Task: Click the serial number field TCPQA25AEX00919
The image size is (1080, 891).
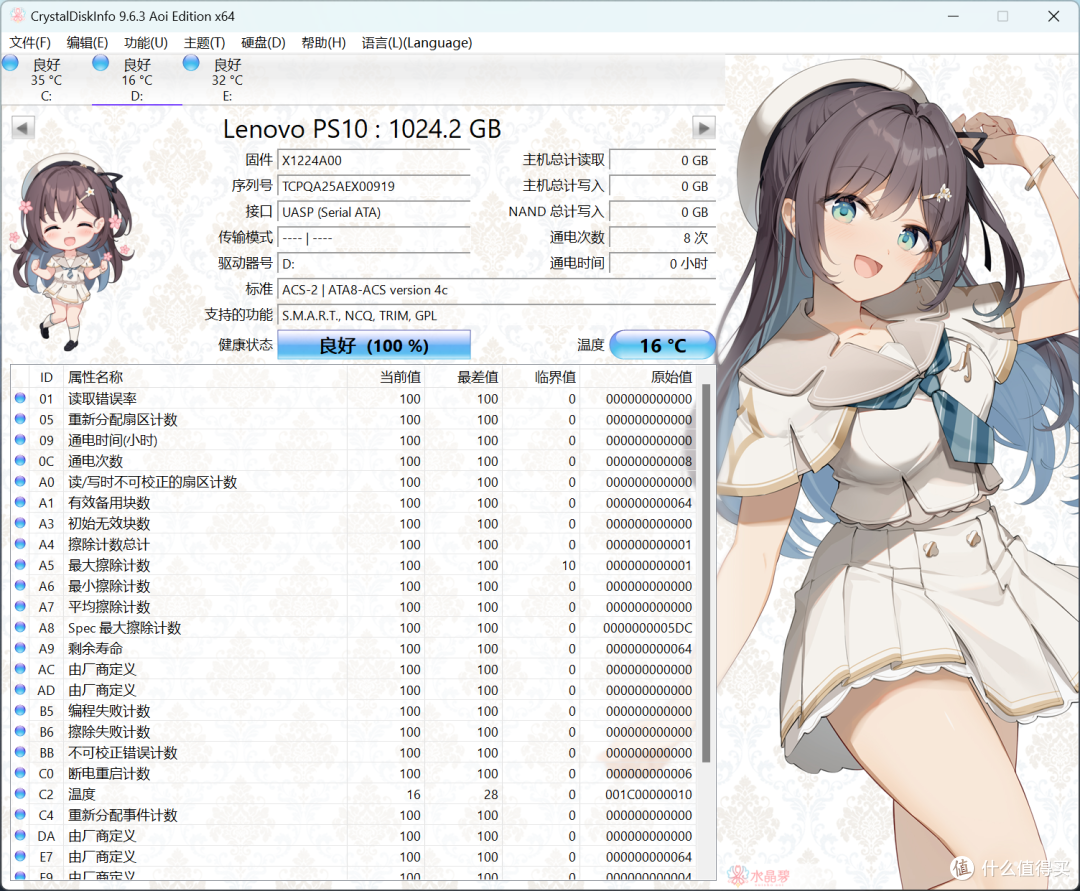Action: click(374, 187)
